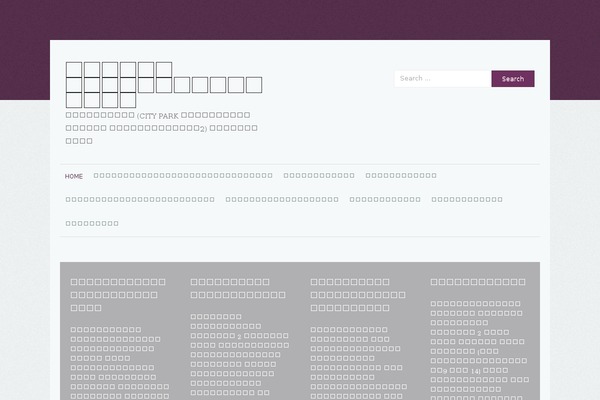Open the lone menu item on the last menu row
This screenshot has height=400, width=600.
(92, 224)
